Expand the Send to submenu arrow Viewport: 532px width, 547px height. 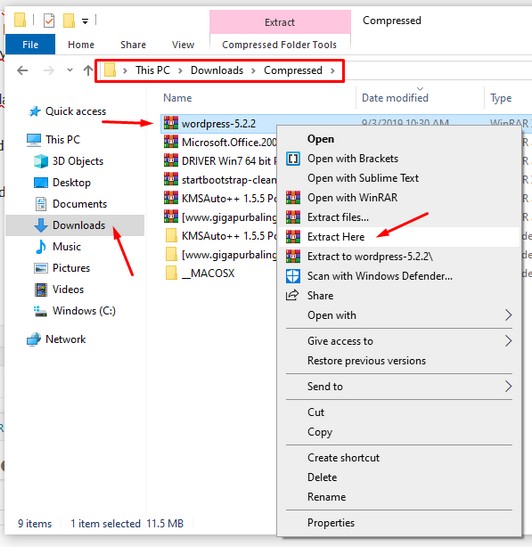coord(508,386)
